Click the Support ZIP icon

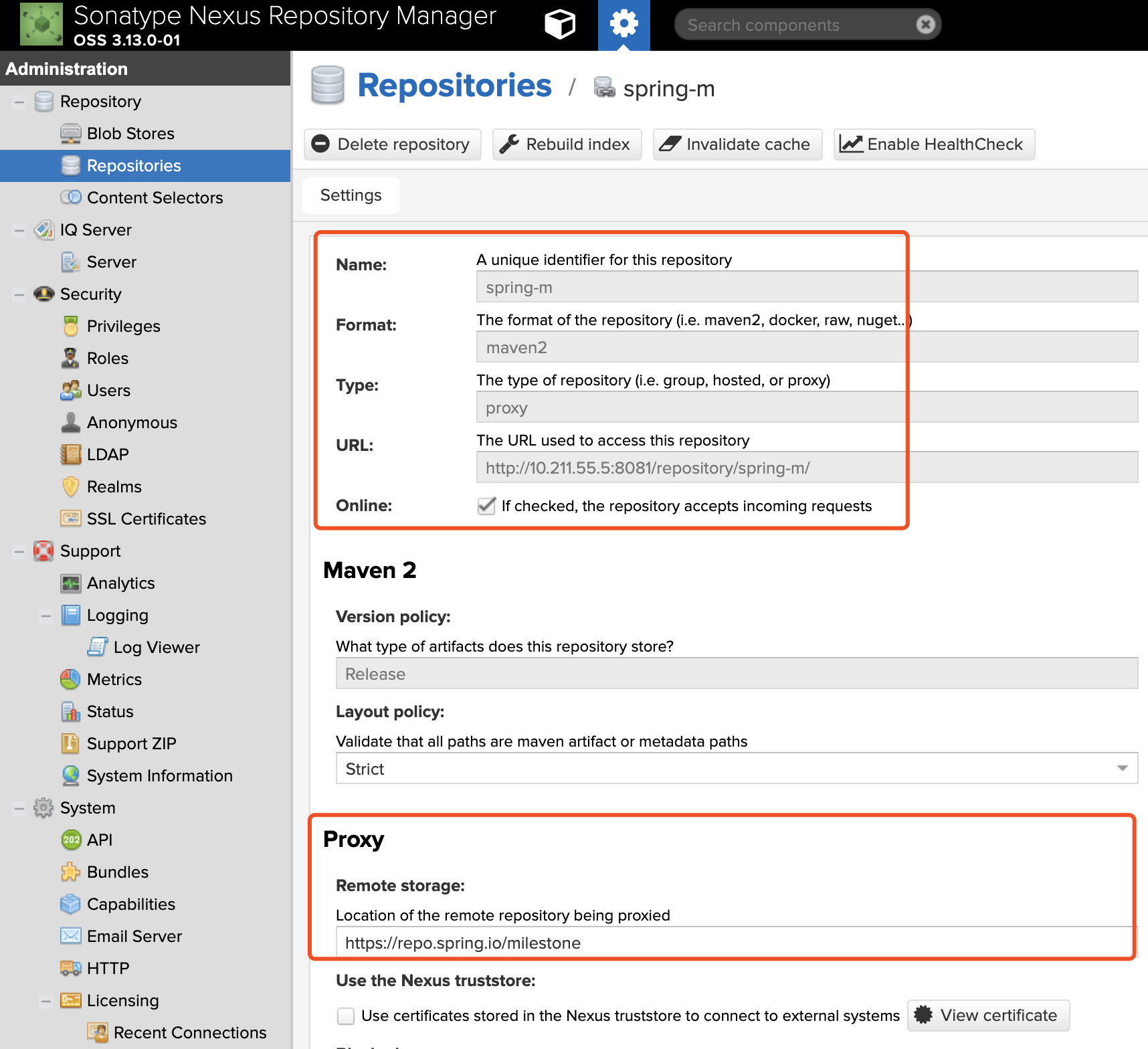coord(70,744)
